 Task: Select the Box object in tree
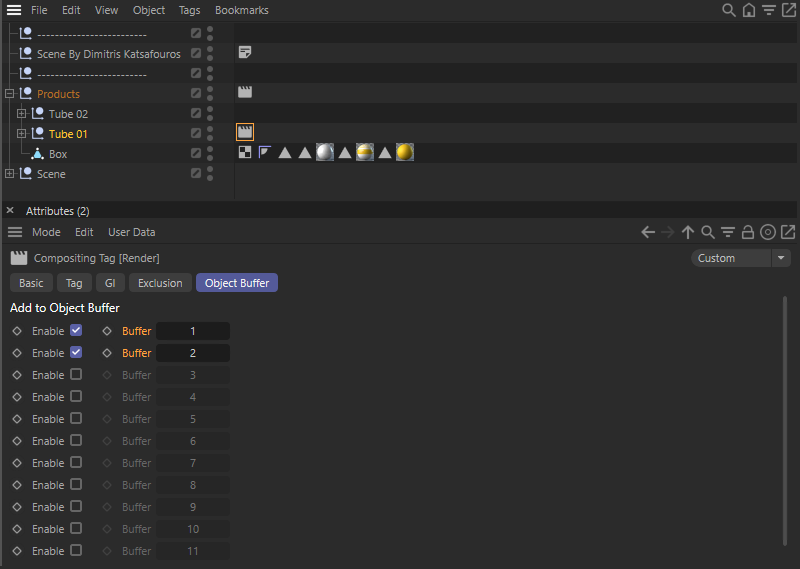(x=58, y=154)
